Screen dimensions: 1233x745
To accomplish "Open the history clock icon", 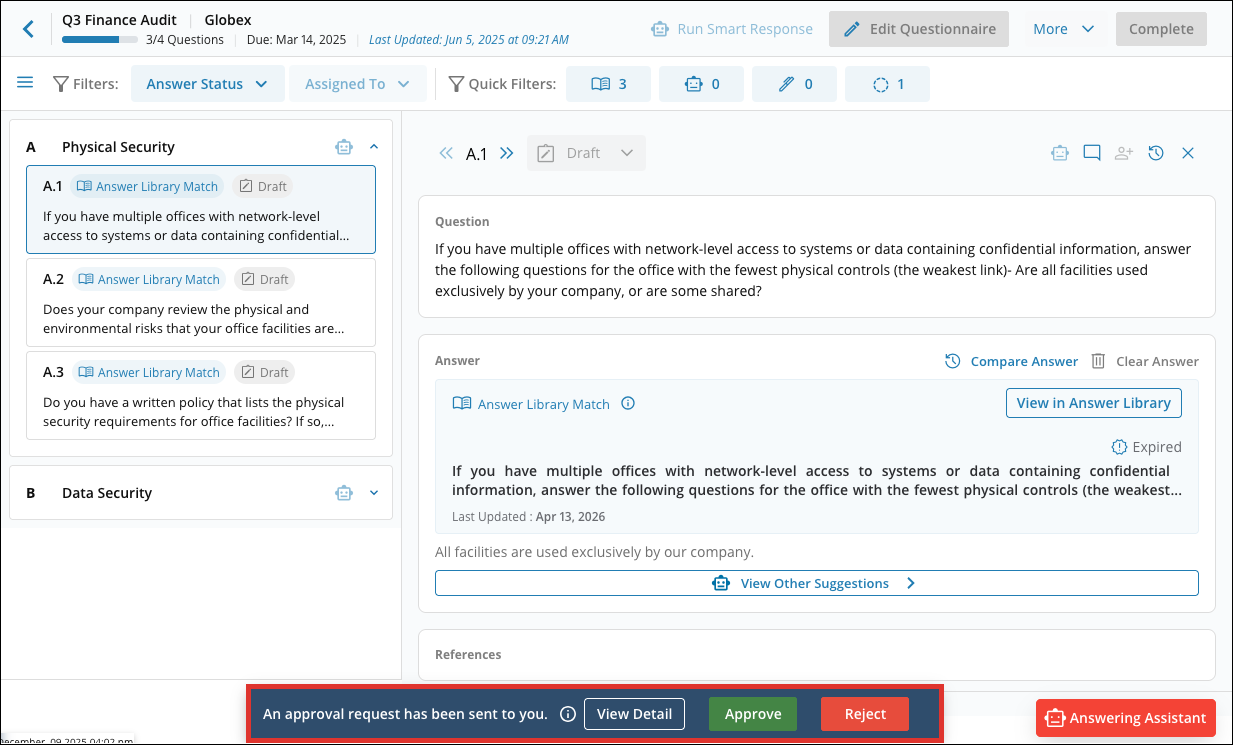I will click(x=1156, y=153).
